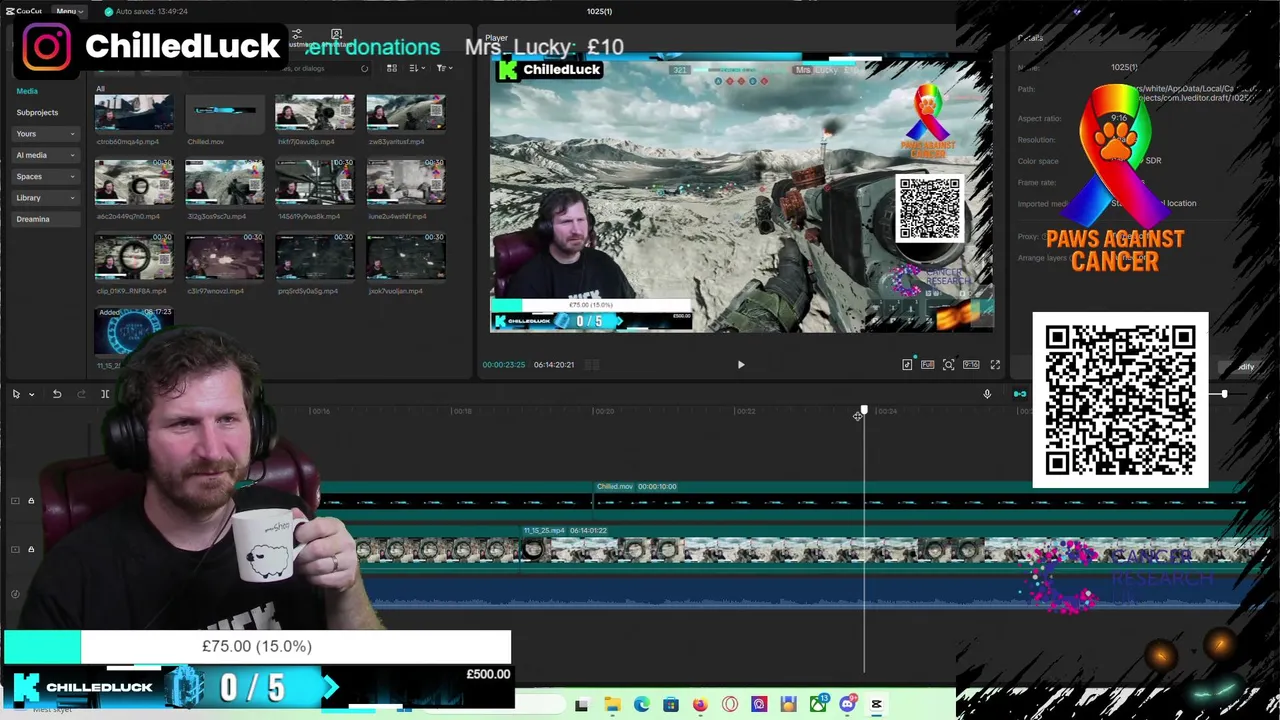
Task: Select the Media category in sidebar
Action: (27, 91)
